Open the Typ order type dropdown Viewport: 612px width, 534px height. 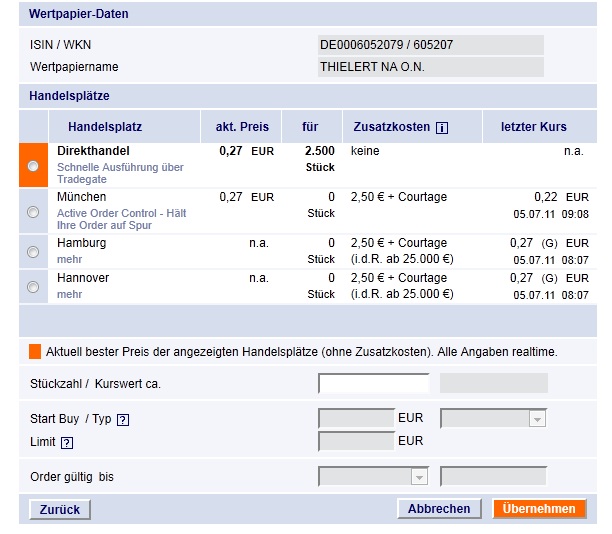pyautogui.click(x=493, y=419)
